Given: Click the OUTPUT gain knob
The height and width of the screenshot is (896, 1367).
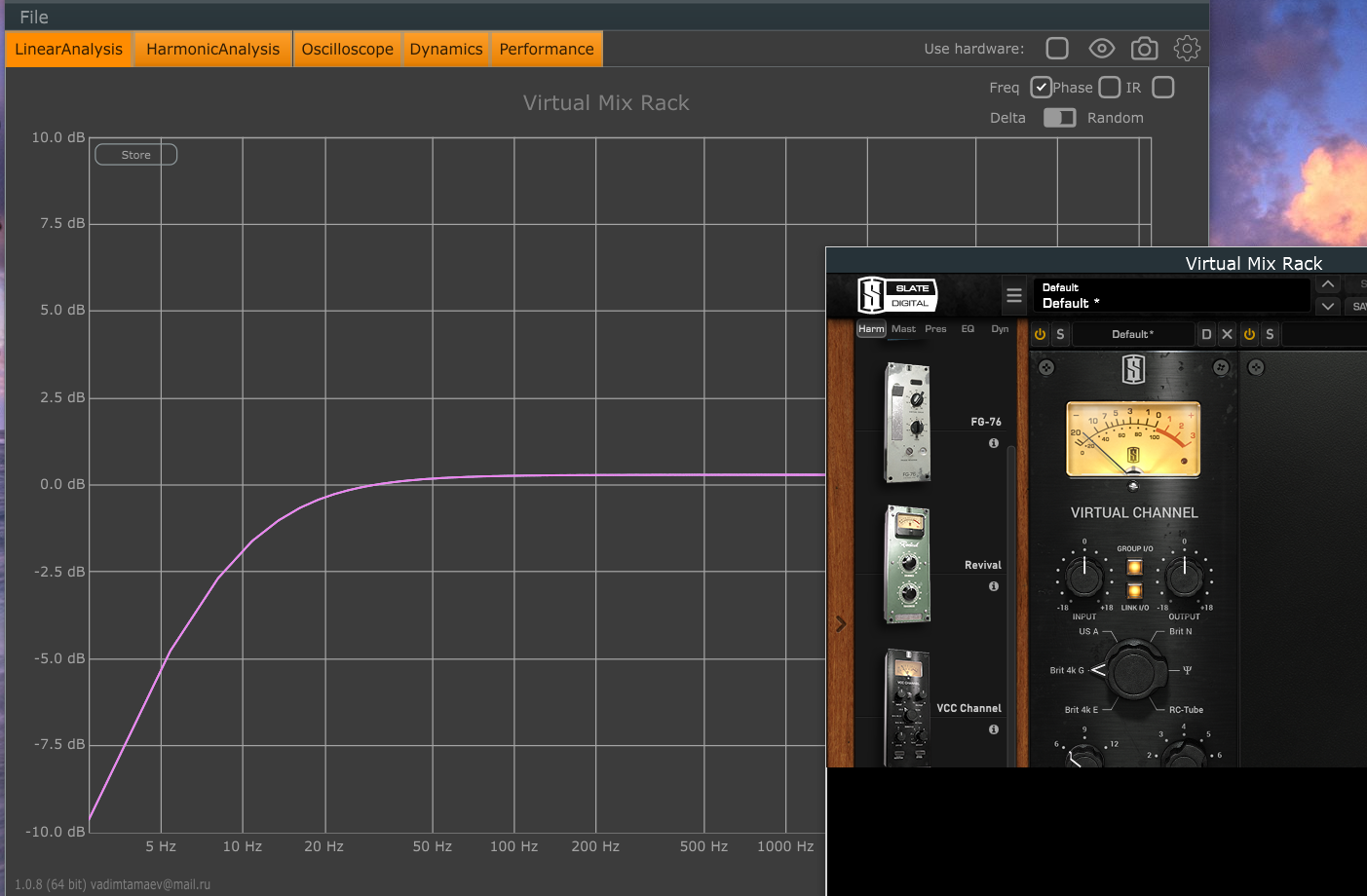Looking at the screenshot, I should click(x=1184, y=577).
